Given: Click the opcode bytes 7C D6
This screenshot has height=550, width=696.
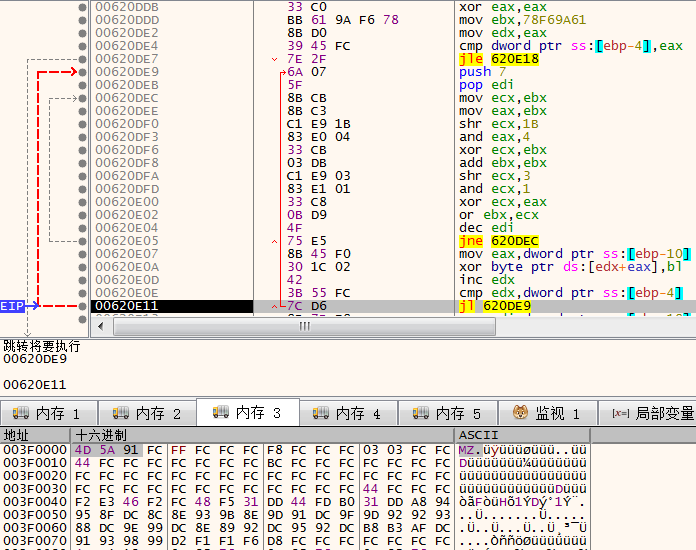Looking at the screenshot, I should [x=307, y=306].
